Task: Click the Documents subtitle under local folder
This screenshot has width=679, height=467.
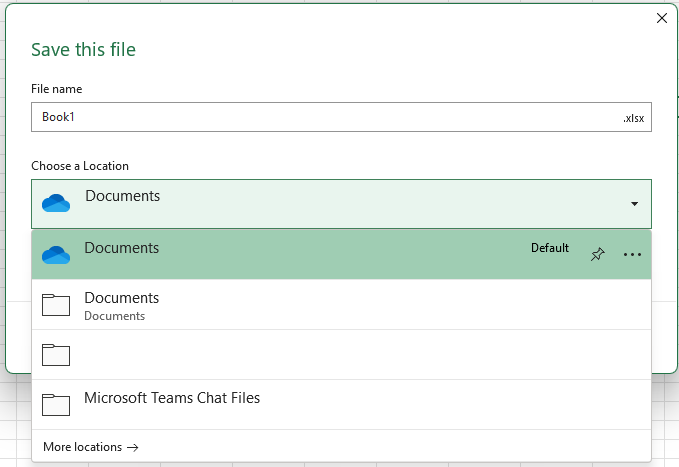Action: pyautogui.click(x=114, y=316)
